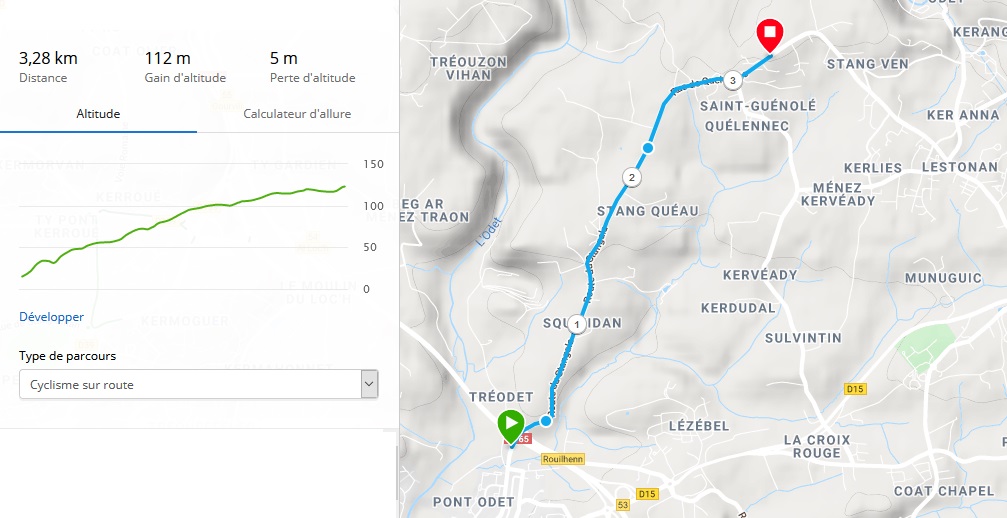1007x518 pixels.
Task: Select kilometer 2 marker on route
Action: [x=631, y=178]
